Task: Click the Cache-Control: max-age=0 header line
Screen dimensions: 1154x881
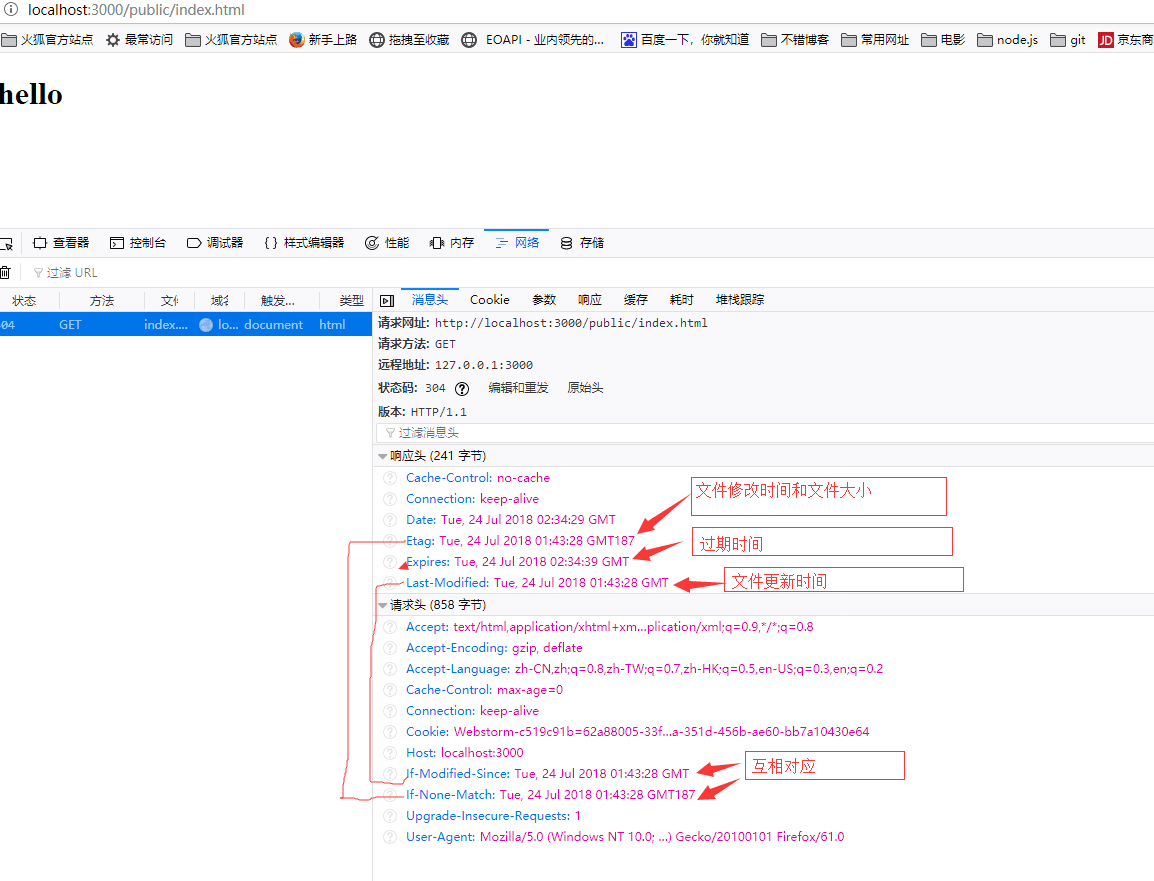Action: [x=484, y=690]
